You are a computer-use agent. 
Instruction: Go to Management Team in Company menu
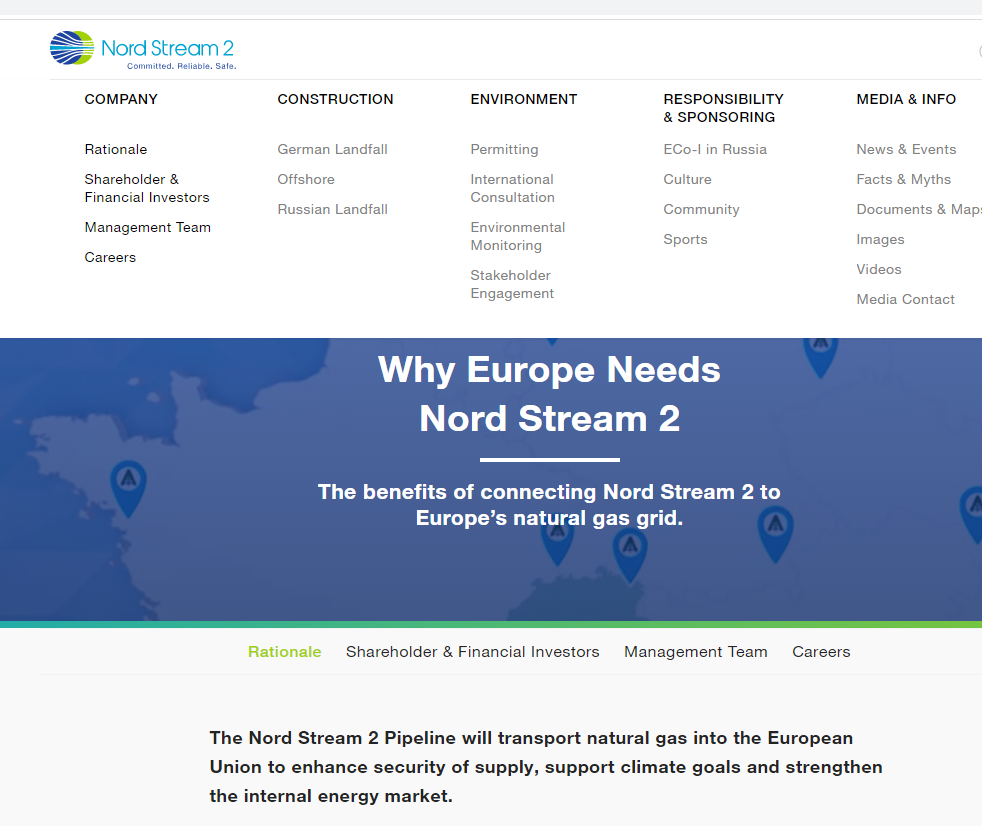pyautogui.click(x=148, y=227)
